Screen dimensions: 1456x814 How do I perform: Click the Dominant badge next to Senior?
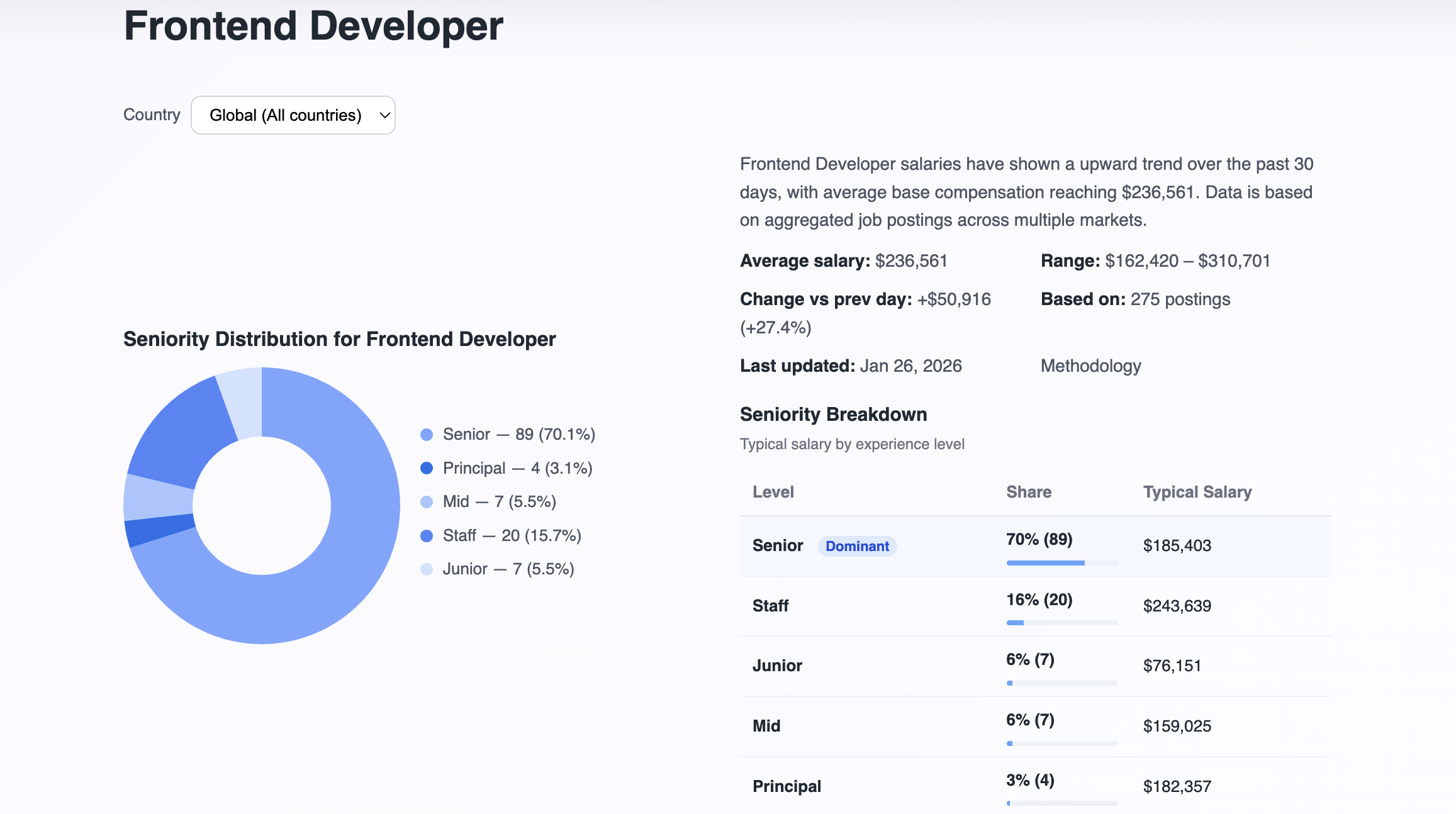pyautogui.click(x=858, y=546)
